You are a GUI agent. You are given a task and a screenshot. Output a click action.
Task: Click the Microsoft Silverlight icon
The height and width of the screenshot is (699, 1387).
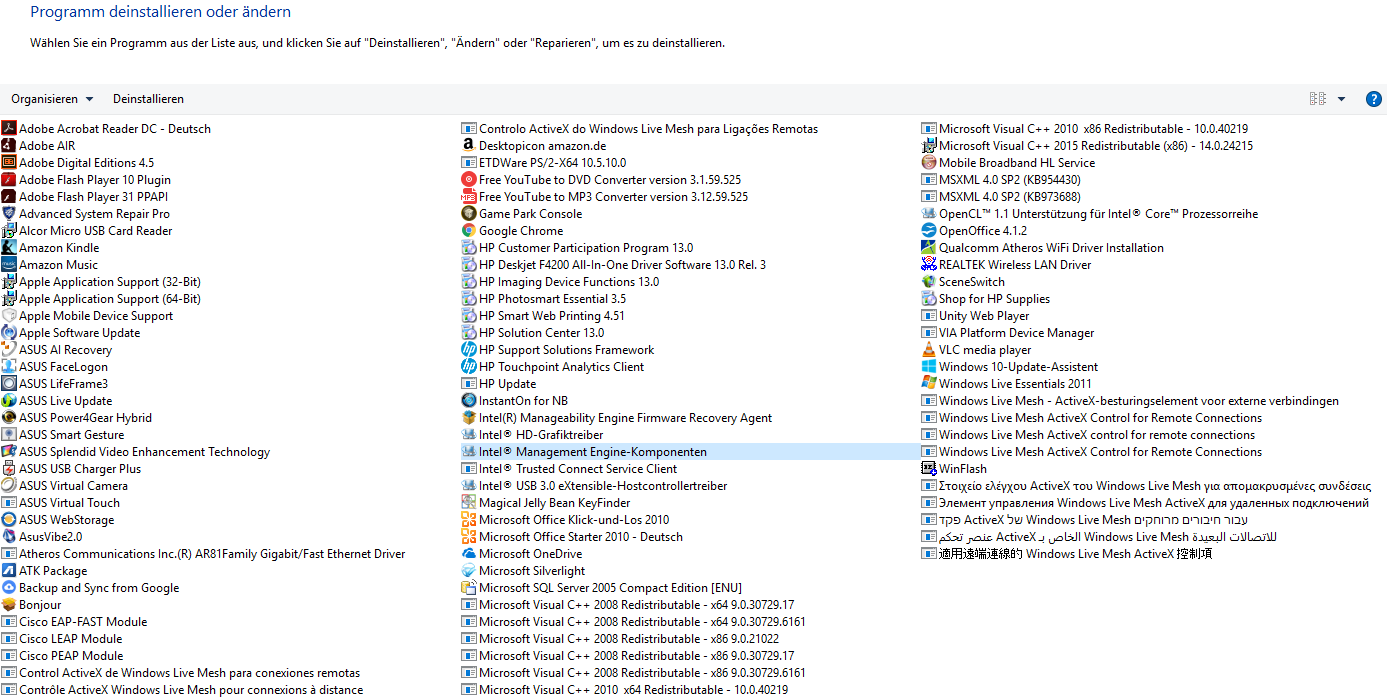[x=469, y=570]
